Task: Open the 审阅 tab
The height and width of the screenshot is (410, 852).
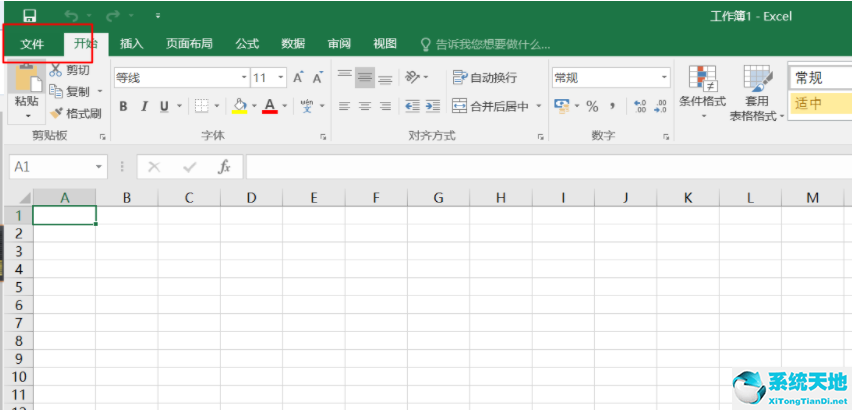Action: 339,44
